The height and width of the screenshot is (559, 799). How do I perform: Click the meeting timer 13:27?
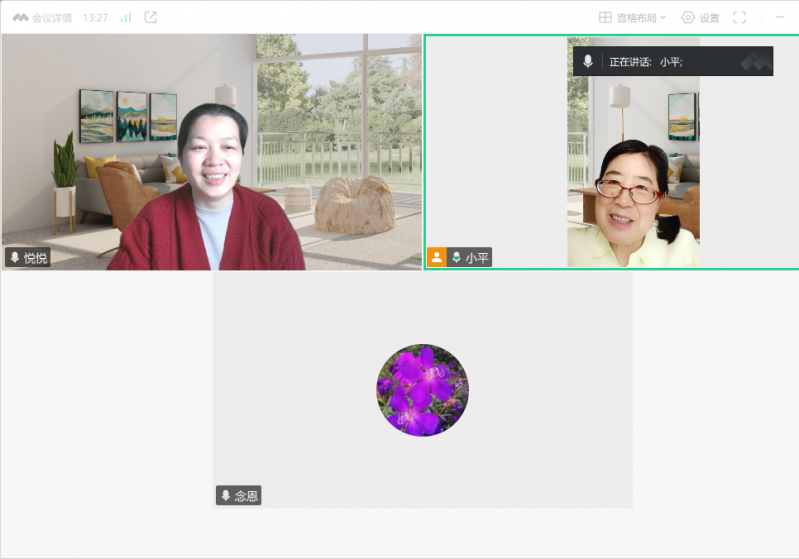96,18
